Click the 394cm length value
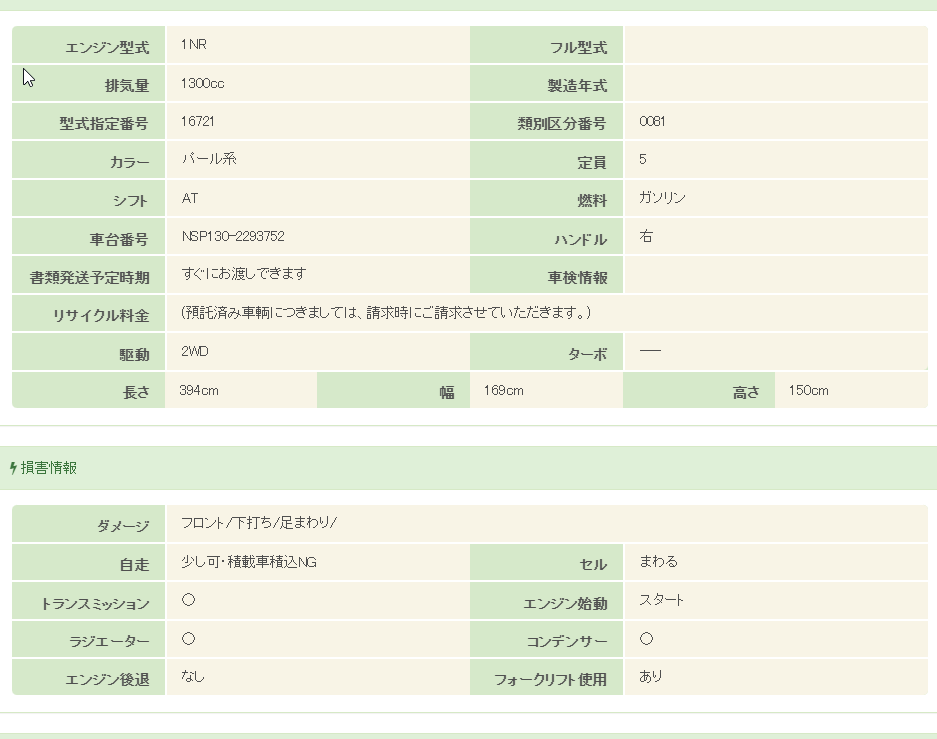 point(198,390)
